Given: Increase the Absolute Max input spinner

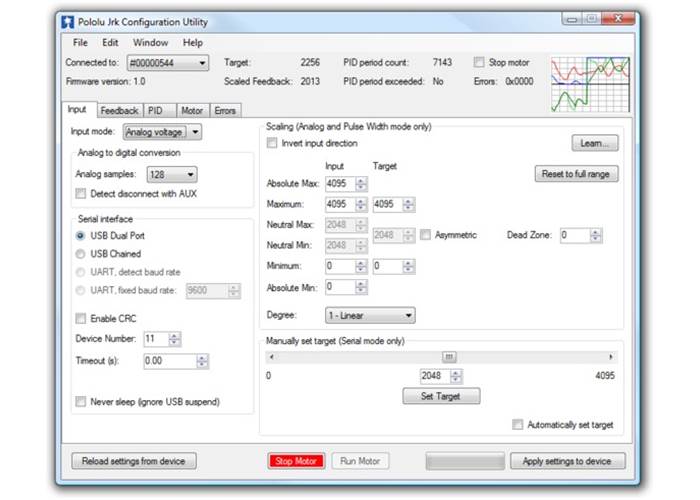Looking at the screenshot, I should click(361, 180).
